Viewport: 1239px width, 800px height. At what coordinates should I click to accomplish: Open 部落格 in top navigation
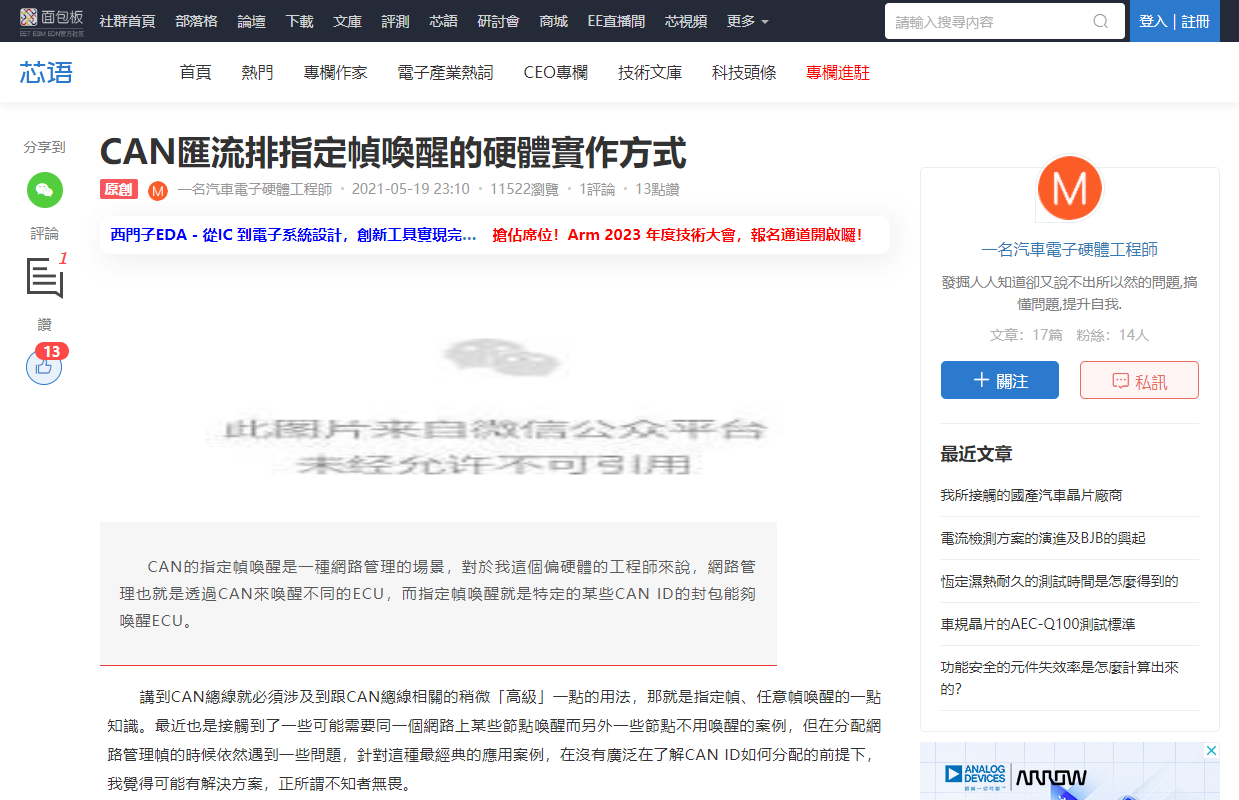(196, 21)
